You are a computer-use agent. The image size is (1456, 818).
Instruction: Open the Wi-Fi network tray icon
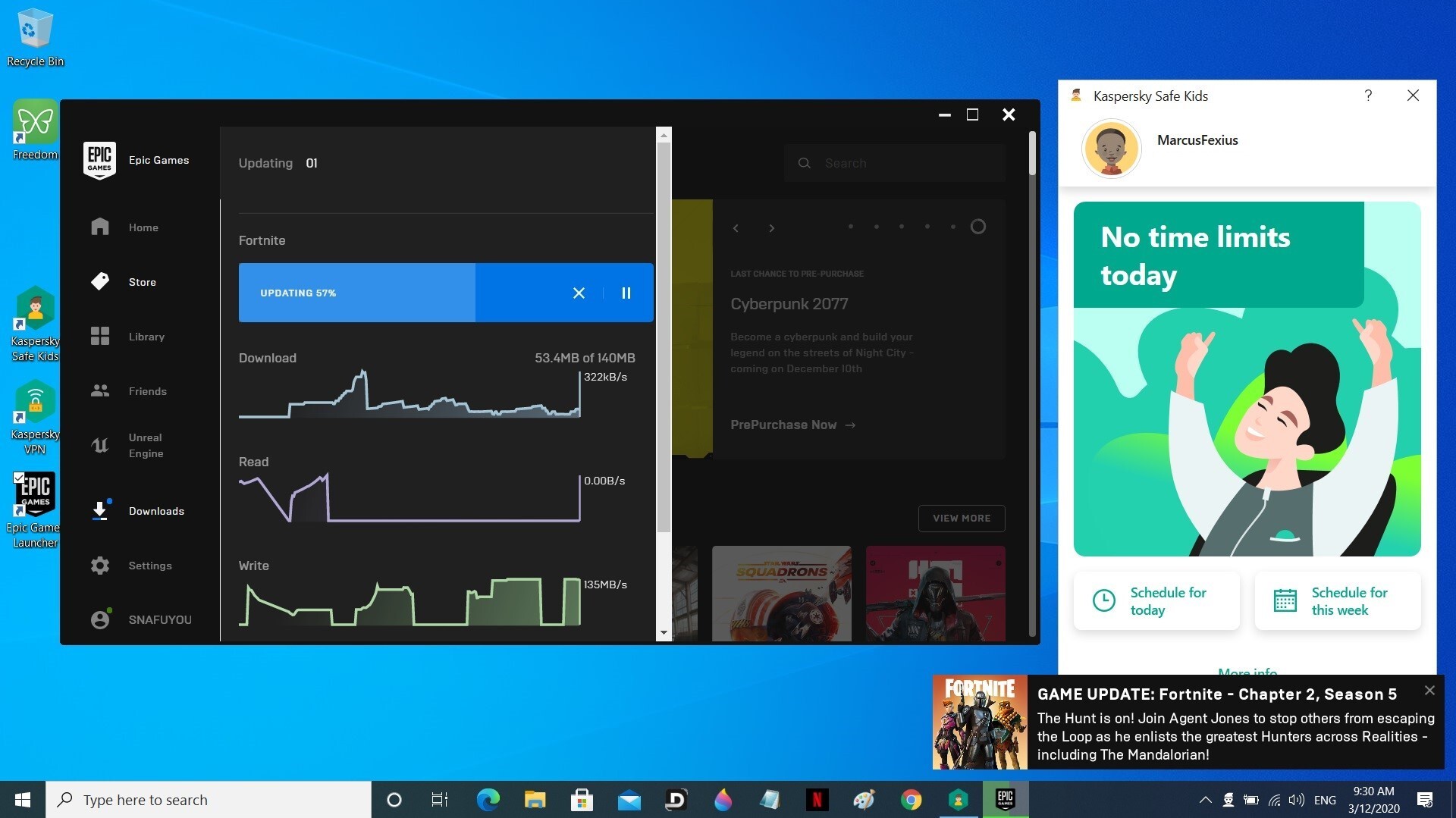(1274, 800)
